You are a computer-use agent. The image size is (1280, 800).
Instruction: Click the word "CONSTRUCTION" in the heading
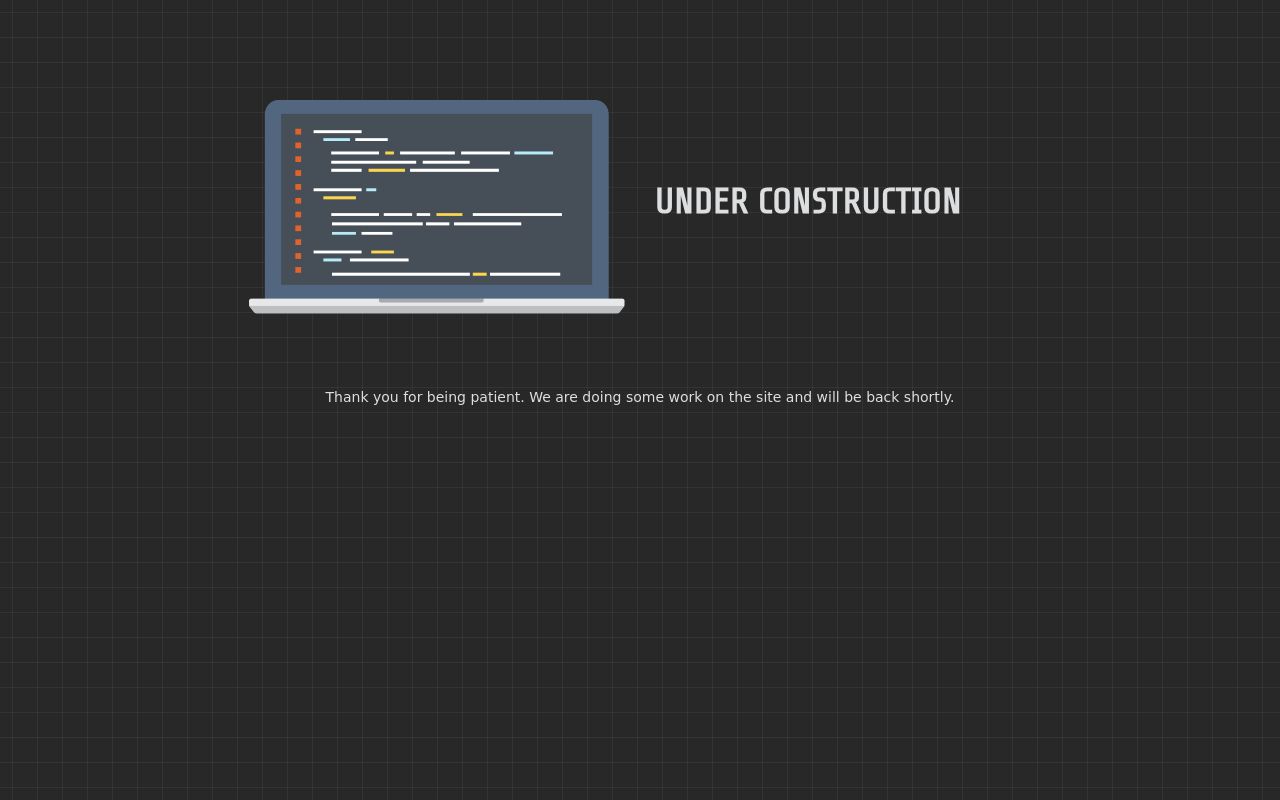pos(859,201)
